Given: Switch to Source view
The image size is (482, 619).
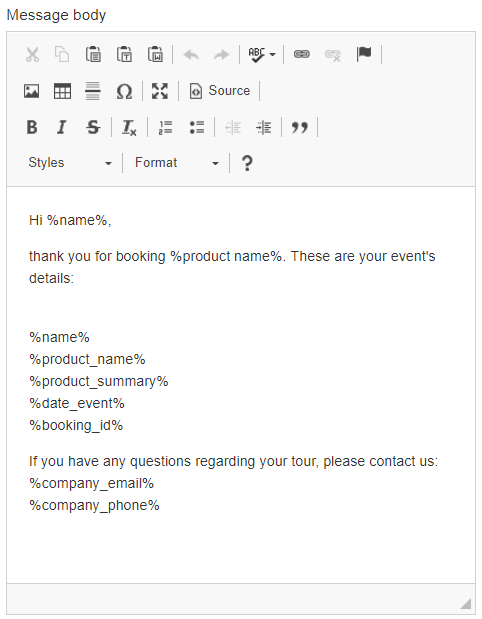Looking at the screenshot, I should point(219,91).
